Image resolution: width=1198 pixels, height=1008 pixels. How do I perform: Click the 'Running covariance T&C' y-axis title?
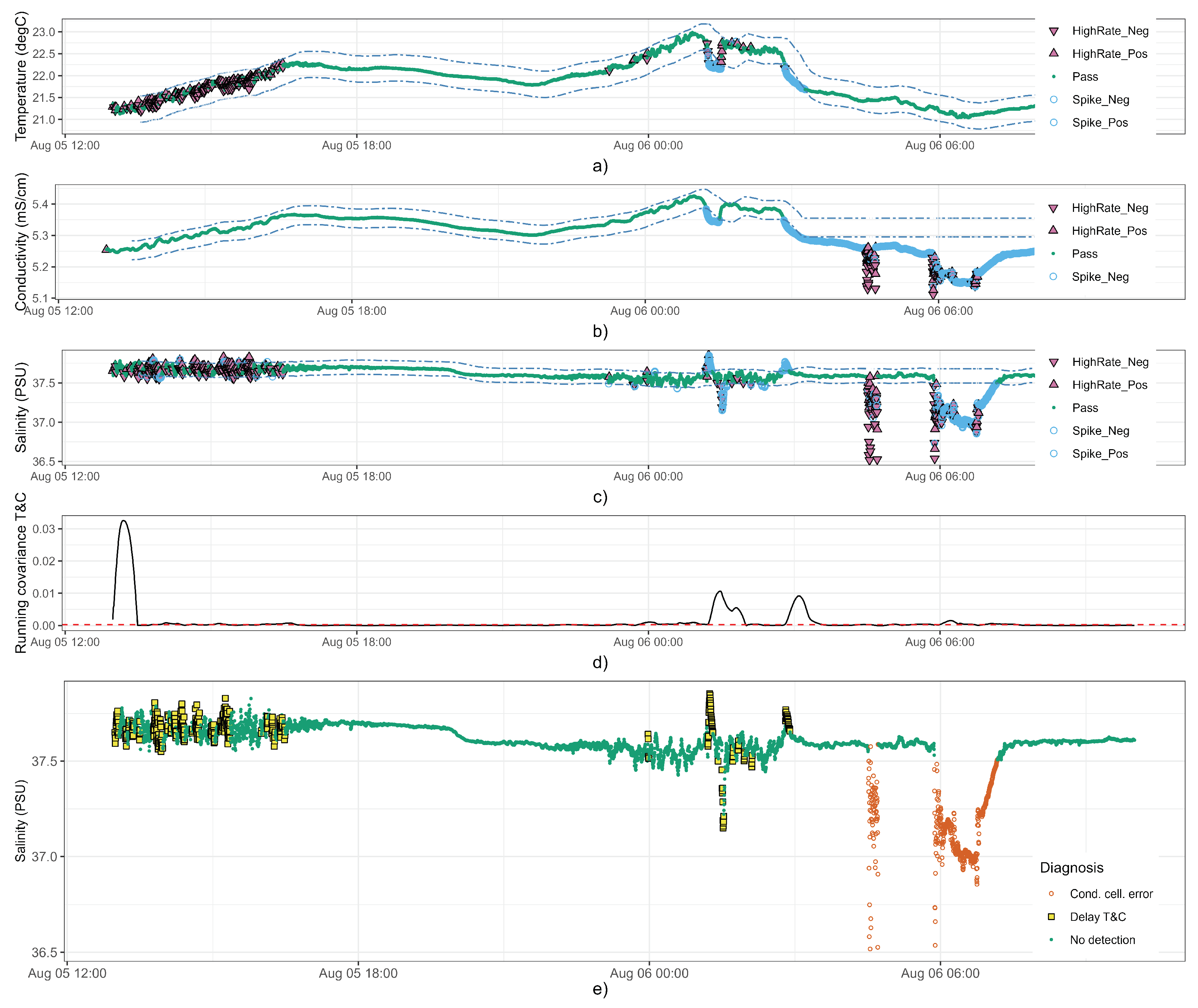pyautogui.click(x=21, y=572)
